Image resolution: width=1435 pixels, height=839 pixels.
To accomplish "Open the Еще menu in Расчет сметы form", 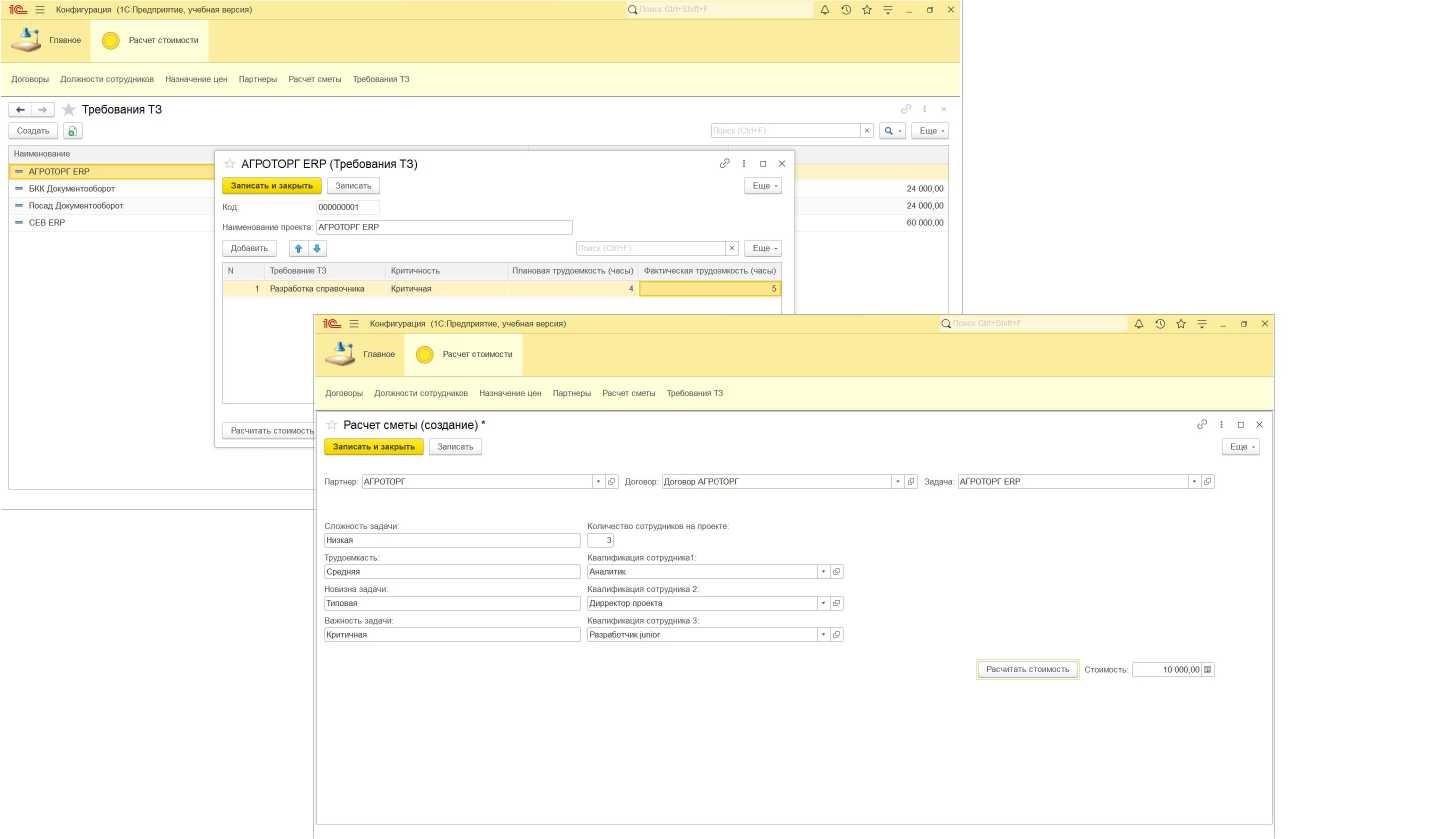I will point(1240,447).
